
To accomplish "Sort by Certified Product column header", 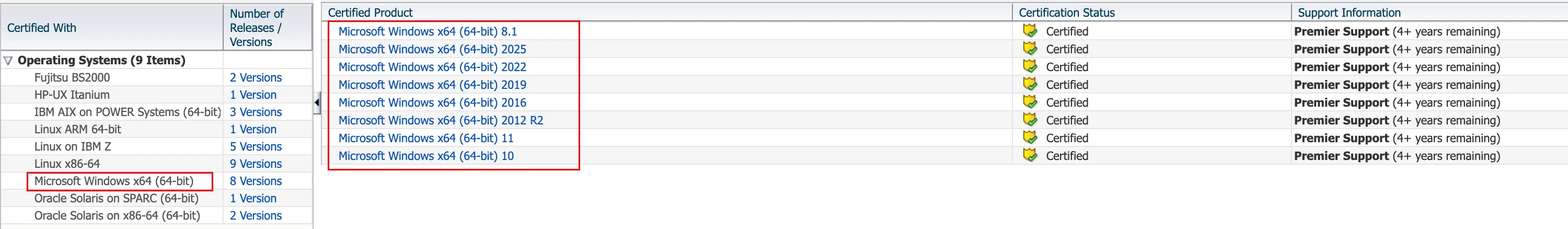I will point(370,12).
